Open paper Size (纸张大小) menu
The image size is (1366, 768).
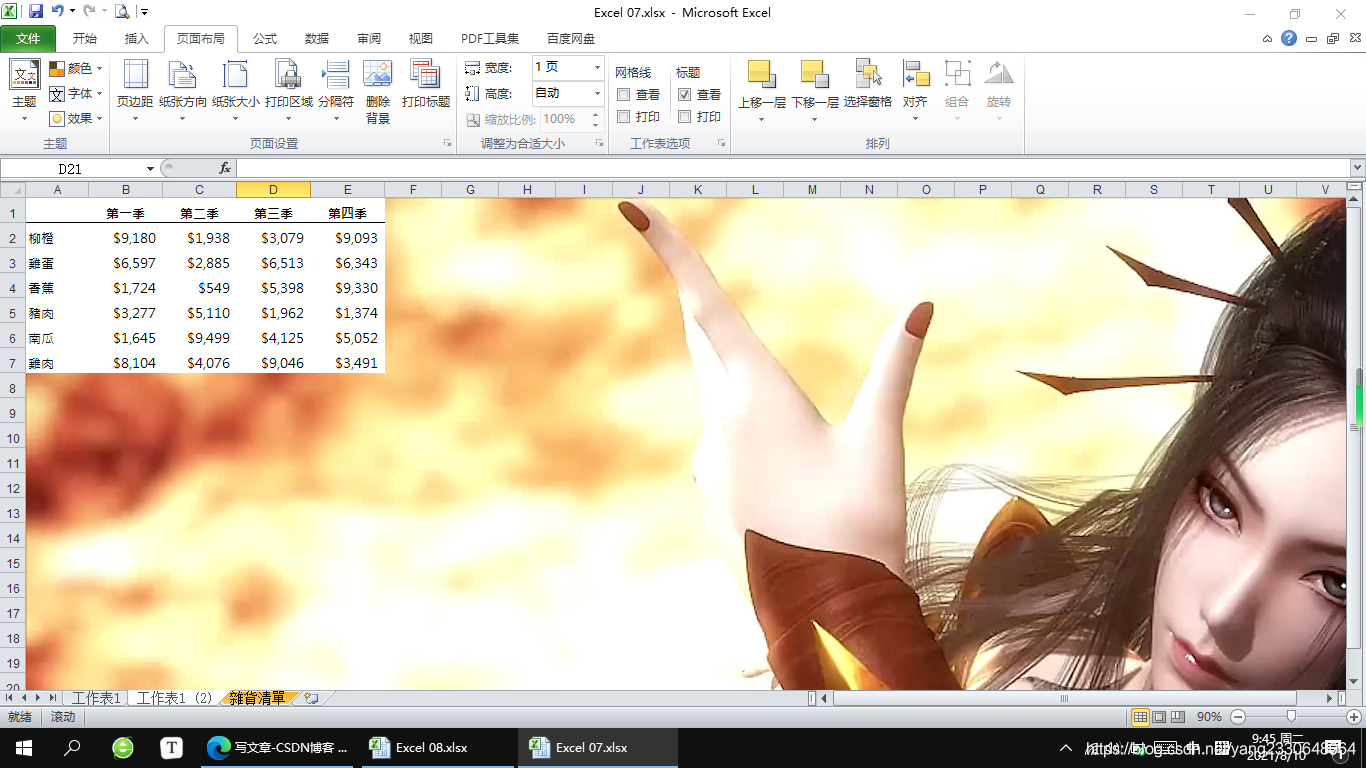[235, 90]
